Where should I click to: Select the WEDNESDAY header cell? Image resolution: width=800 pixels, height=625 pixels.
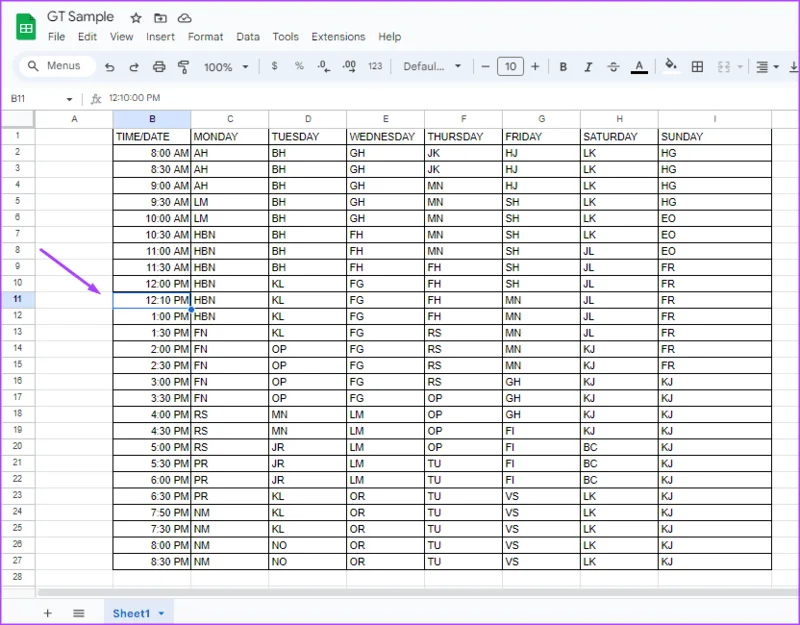pos(386,136)
